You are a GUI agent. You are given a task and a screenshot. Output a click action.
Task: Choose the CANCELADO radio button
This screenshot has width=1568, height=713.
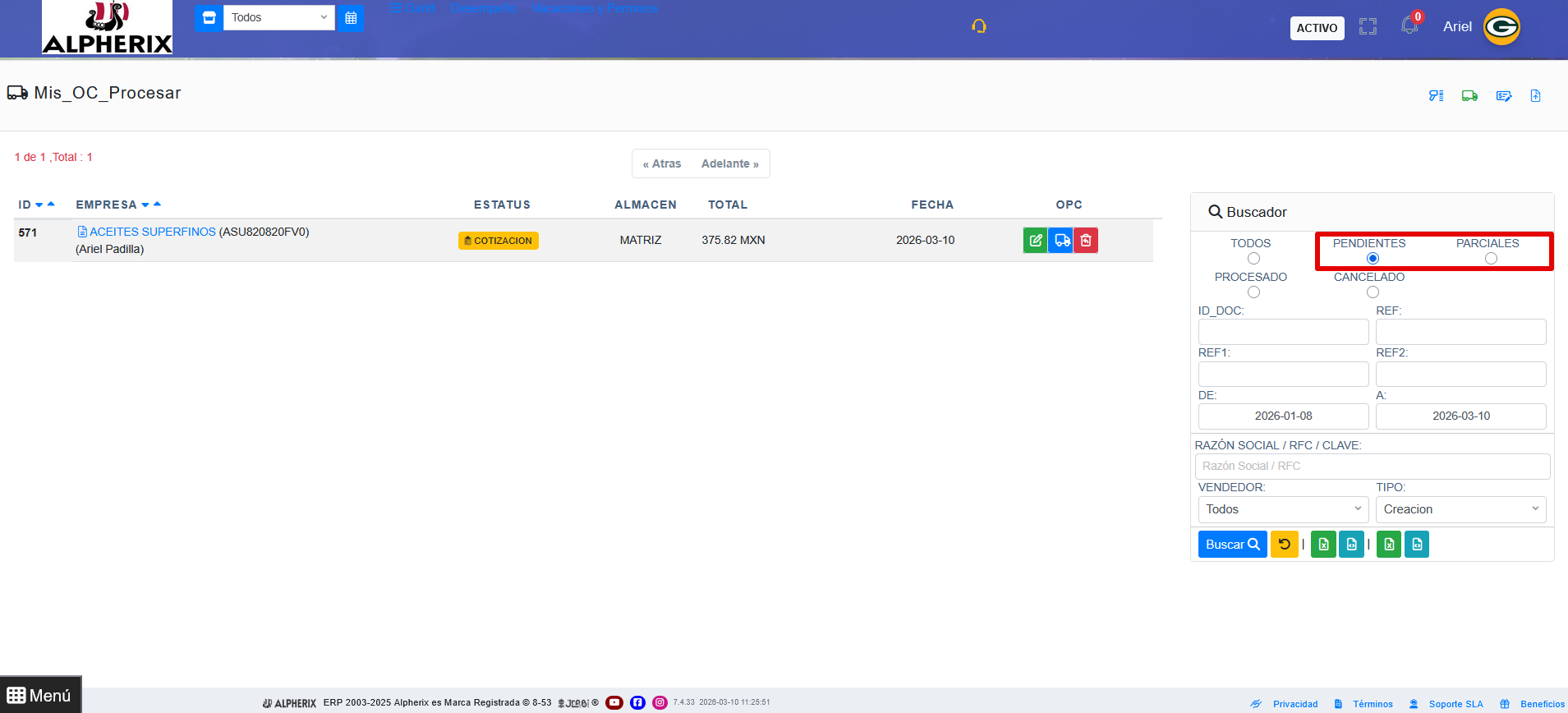(1373, 292)
